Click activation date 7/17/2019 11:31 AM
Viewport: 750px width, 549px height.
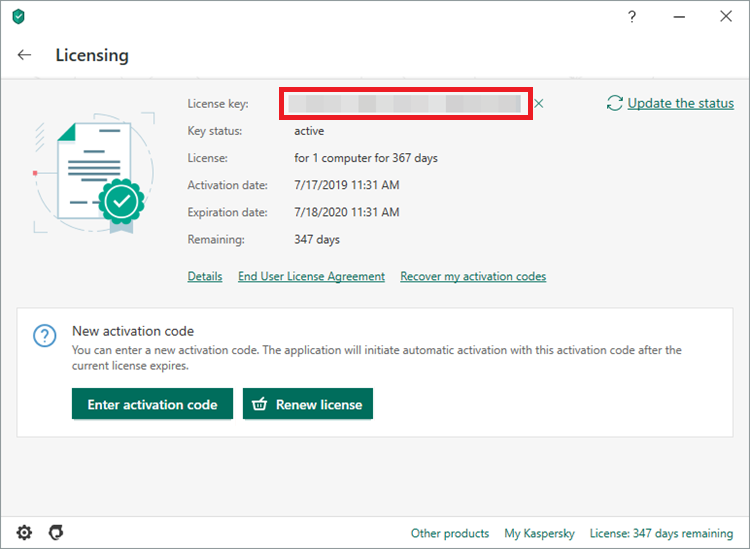347,185
